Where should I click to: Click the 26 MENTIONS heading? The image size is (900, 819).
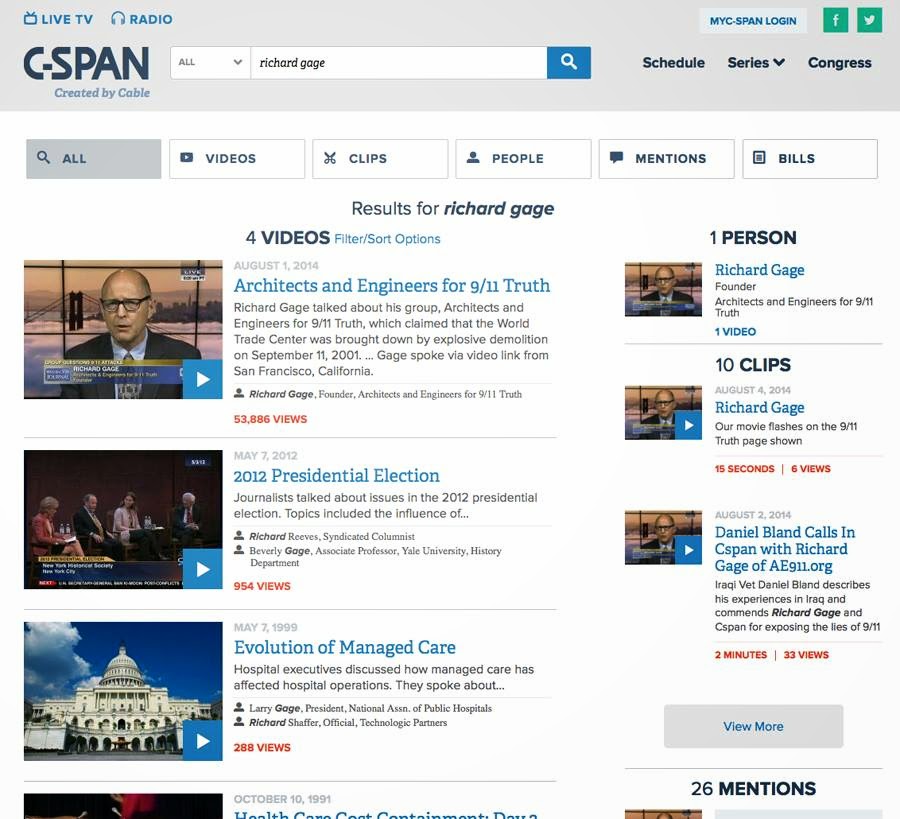click(x=753, y=789)
